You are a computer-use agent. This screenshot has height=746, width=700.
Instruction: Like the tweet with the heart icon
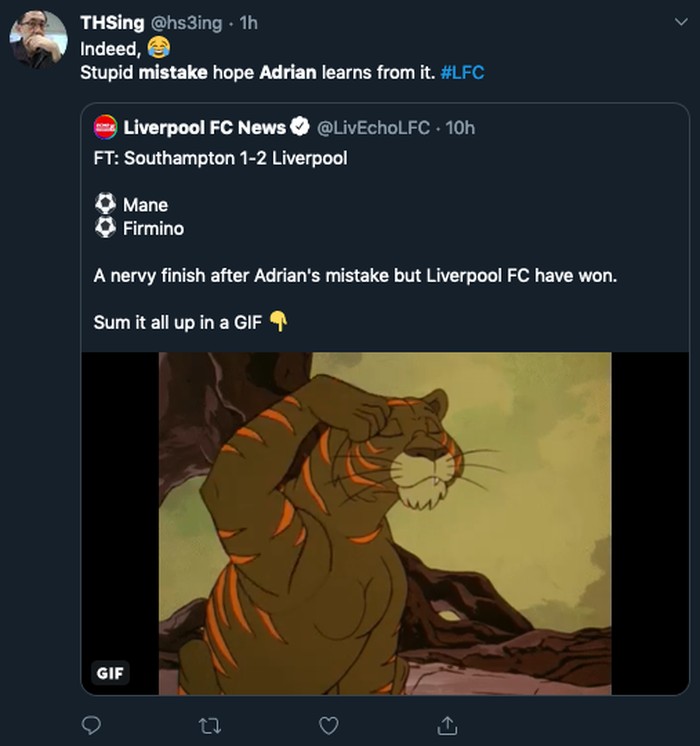(328, 723)
